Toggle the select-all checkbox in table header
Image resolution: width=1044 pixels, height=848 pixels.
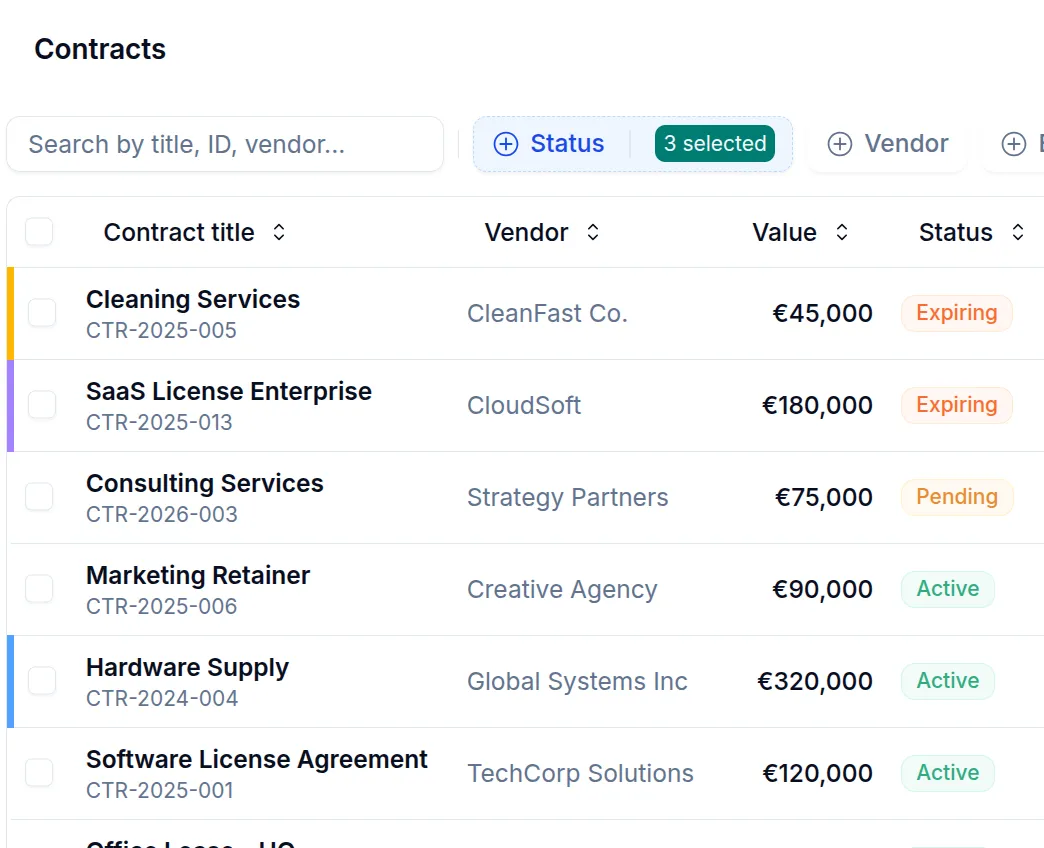39,232
